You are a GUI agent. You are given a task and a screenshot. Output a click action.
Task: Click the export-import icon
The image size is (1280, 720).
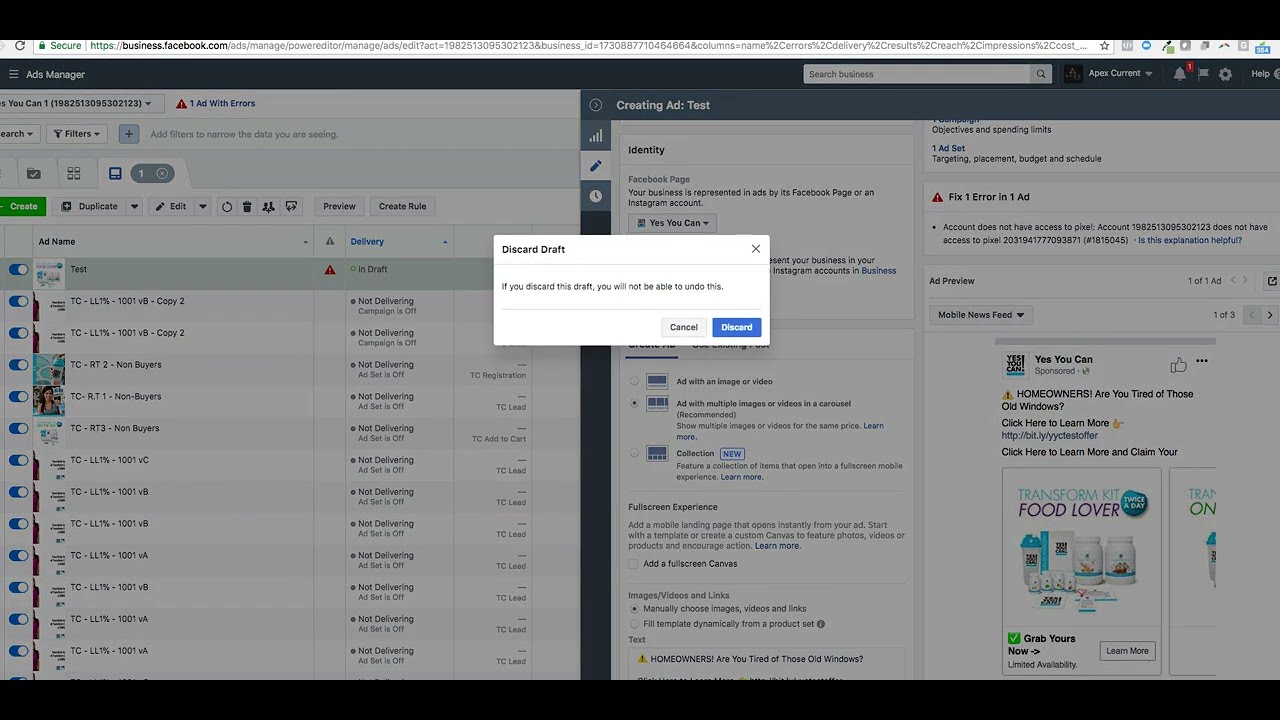[291, 206]
